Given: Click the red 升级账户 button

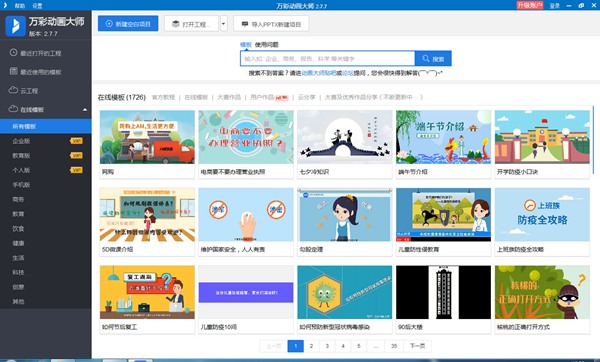Looking at the screenshot, I should (530, 5).
